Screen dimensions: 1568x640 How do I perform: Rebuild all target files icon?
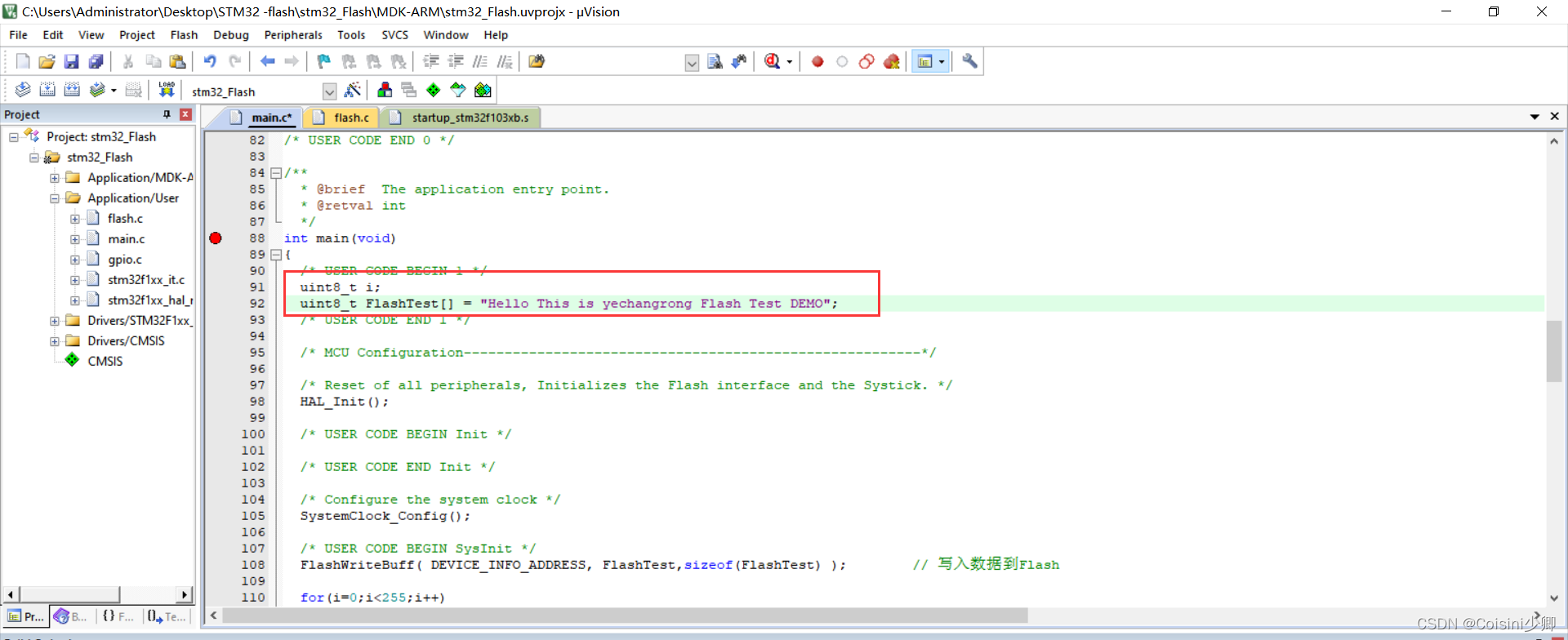[72, 90]
